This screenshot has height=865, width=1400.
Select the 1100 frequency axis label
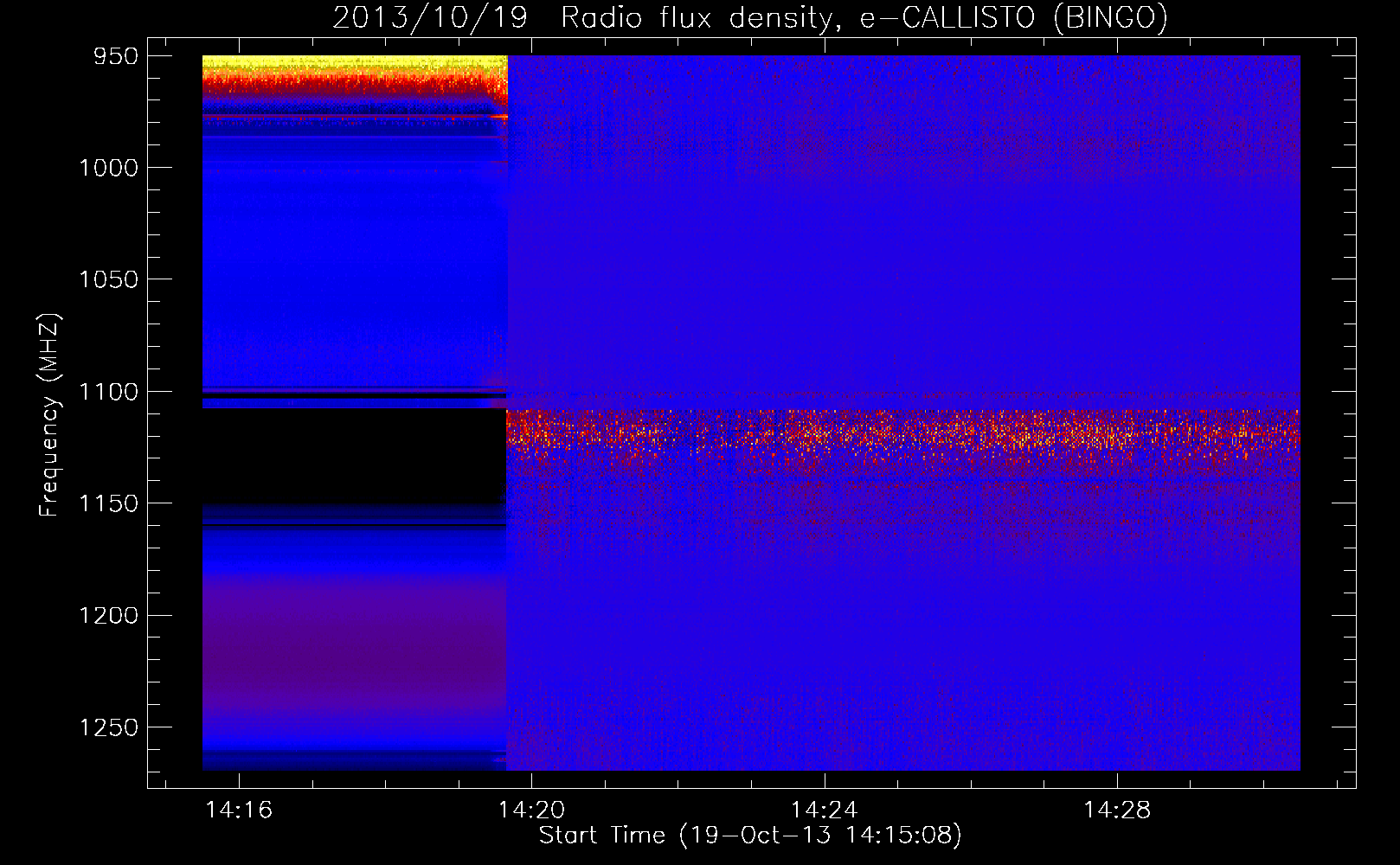click(108, 392)
